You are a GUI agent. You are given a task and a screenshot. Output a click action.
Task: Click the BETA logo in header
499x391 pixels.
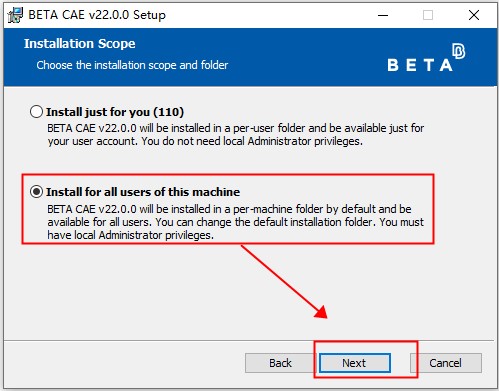pyautogui.click(x=426, y=57)
